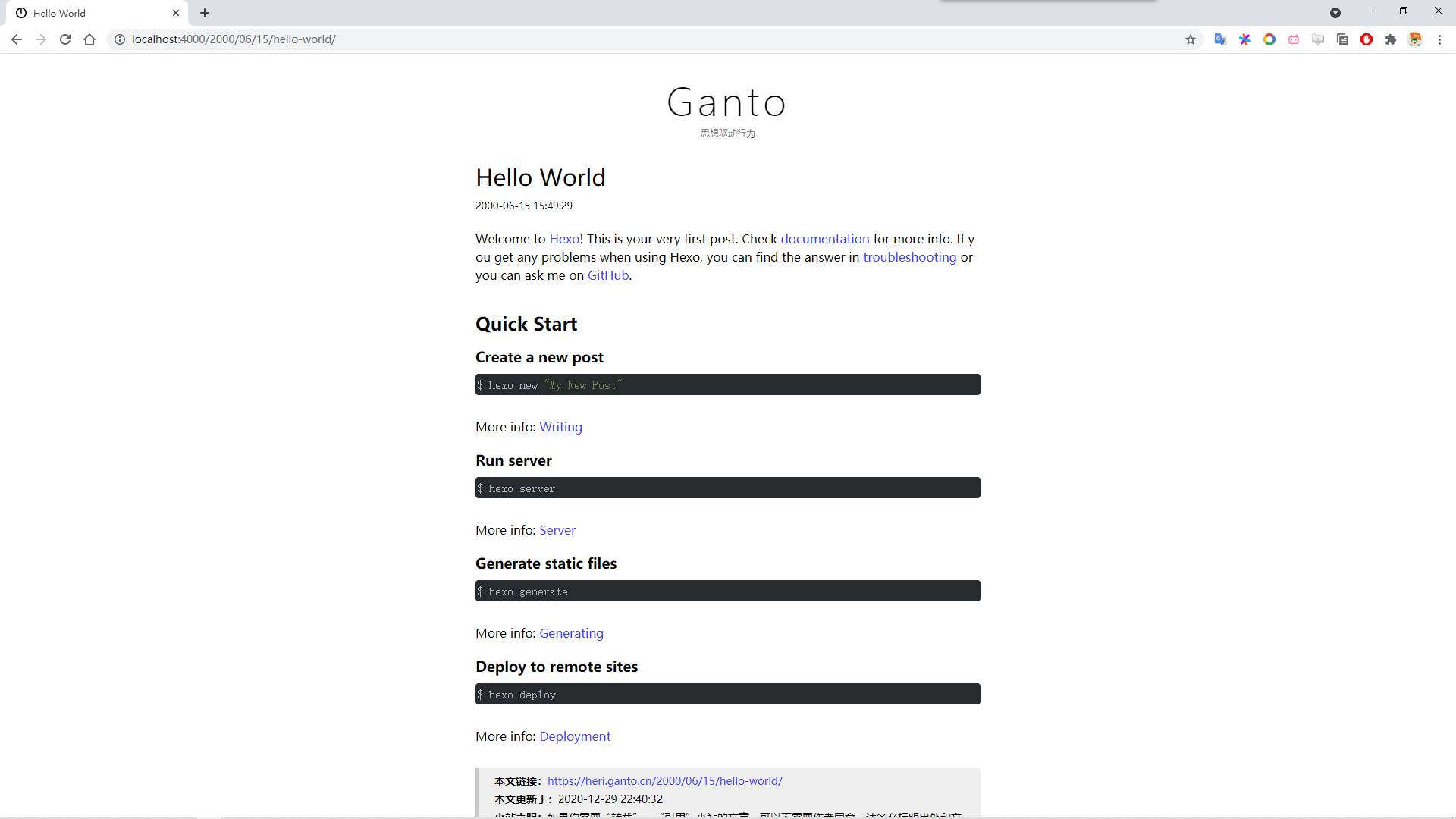
Task: Reload the current page
Action: click(x=65, y=39)
